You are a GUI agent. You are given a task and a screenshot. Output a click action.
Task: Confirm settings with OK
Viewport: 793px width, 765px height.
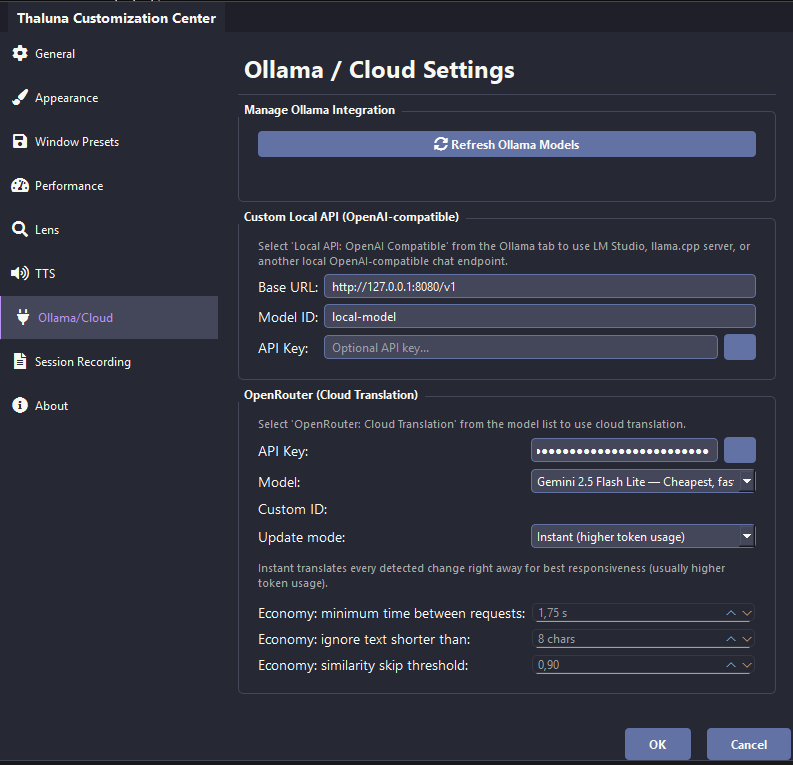(x=657, y=744)
